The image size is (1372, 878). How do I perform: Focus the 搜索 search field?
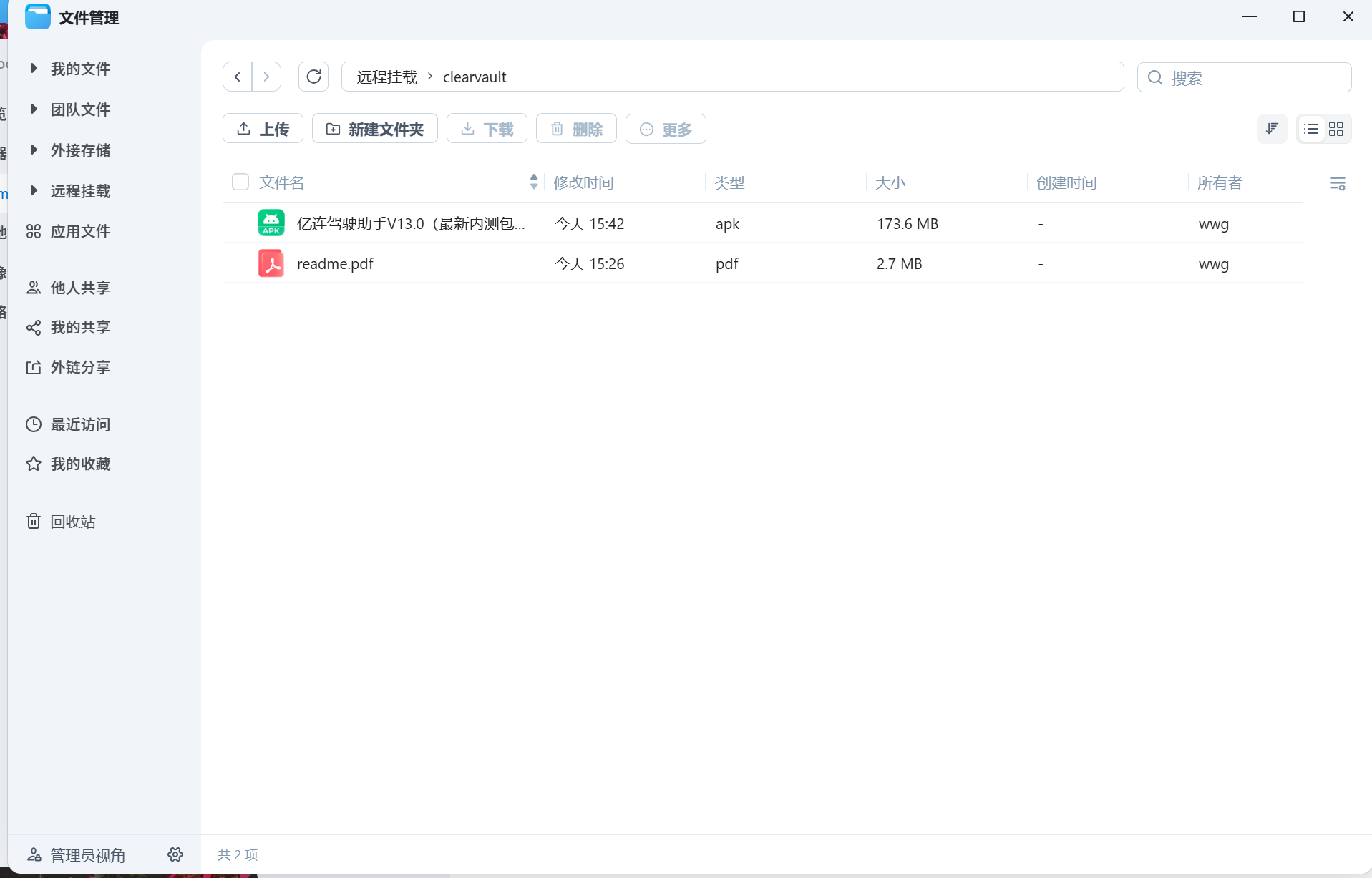coord(1245,77)
